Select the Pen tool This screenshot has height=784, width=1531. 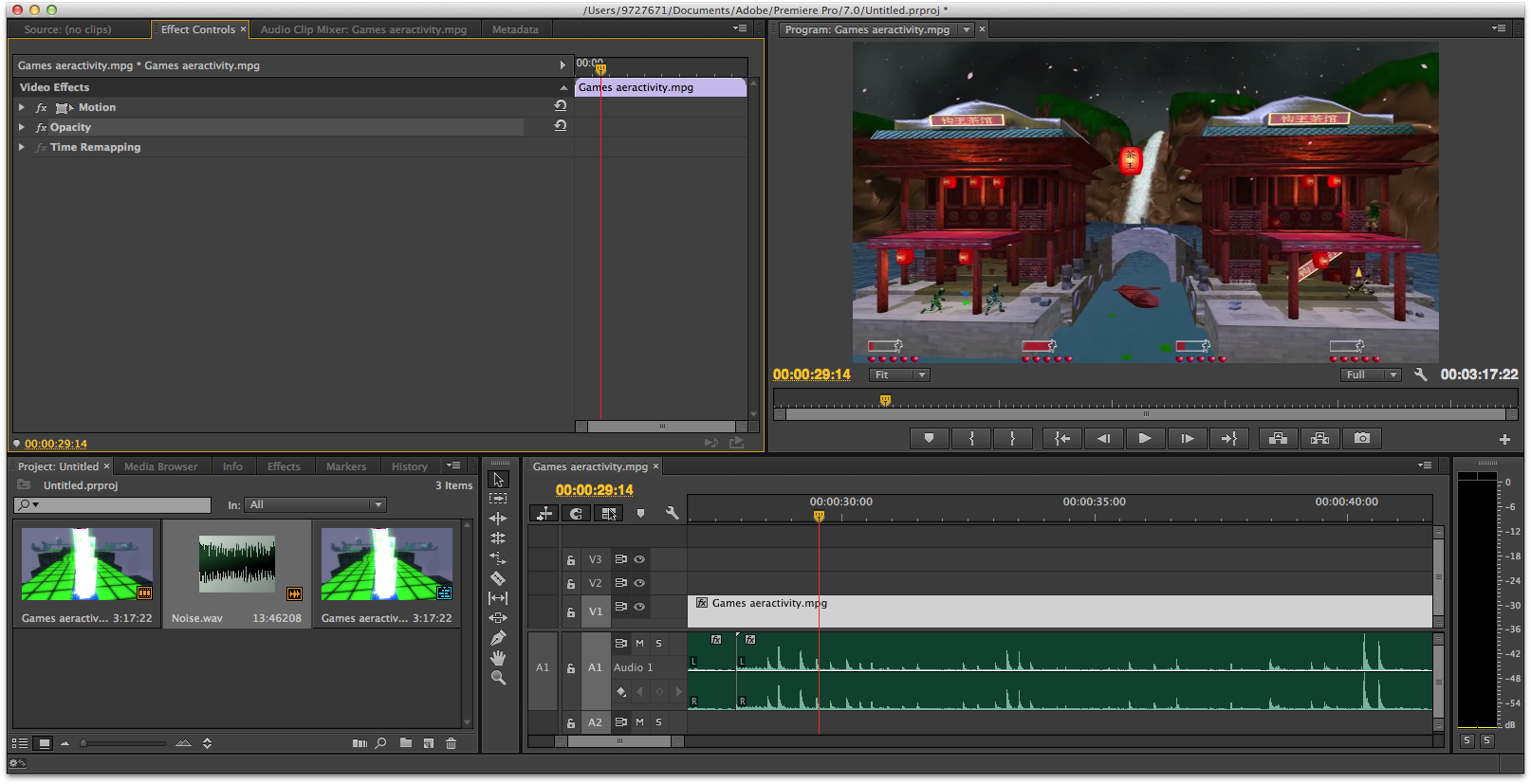click(x=498, y=638)
